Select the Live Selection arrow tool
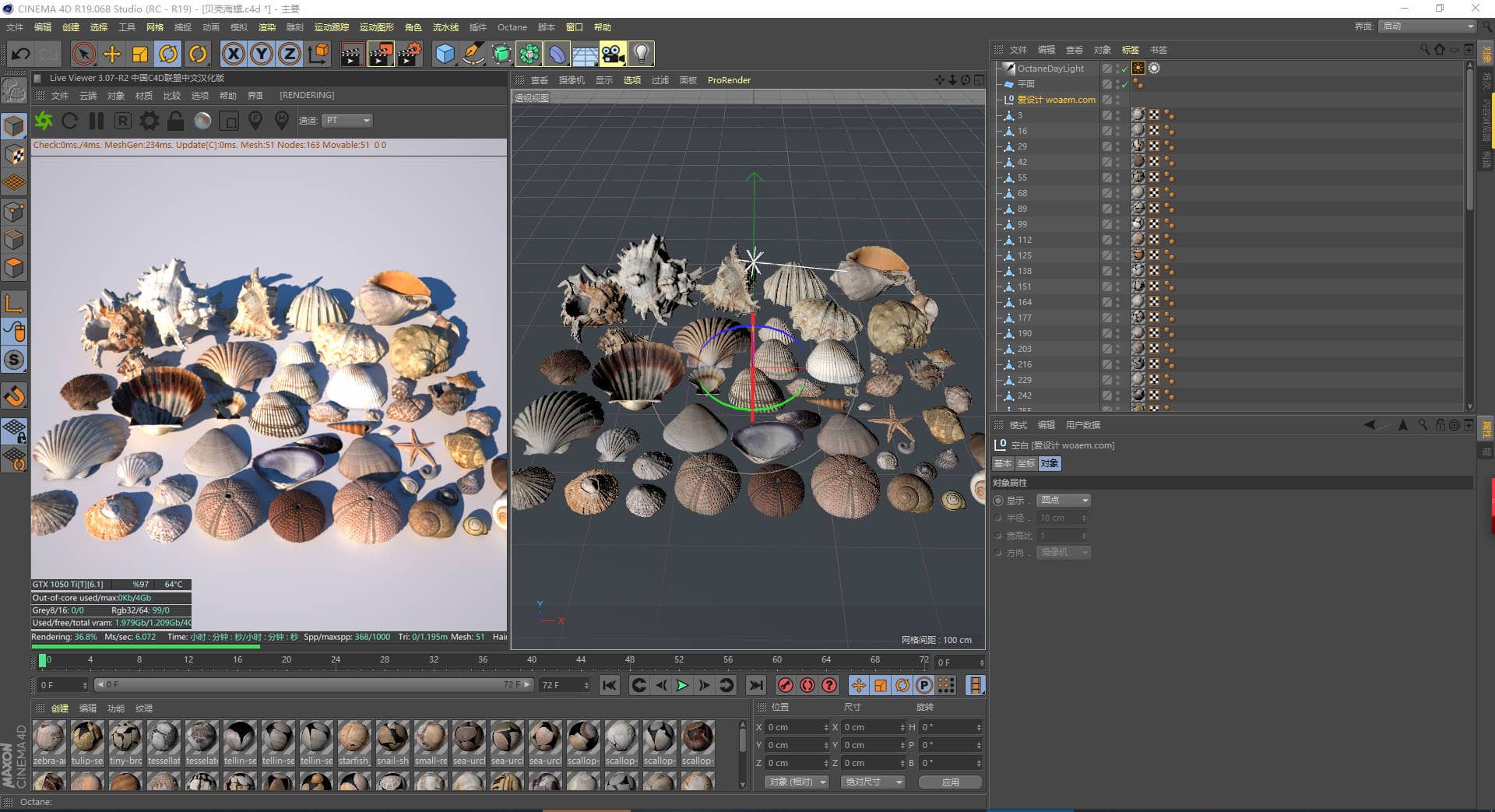 point(83,54)
